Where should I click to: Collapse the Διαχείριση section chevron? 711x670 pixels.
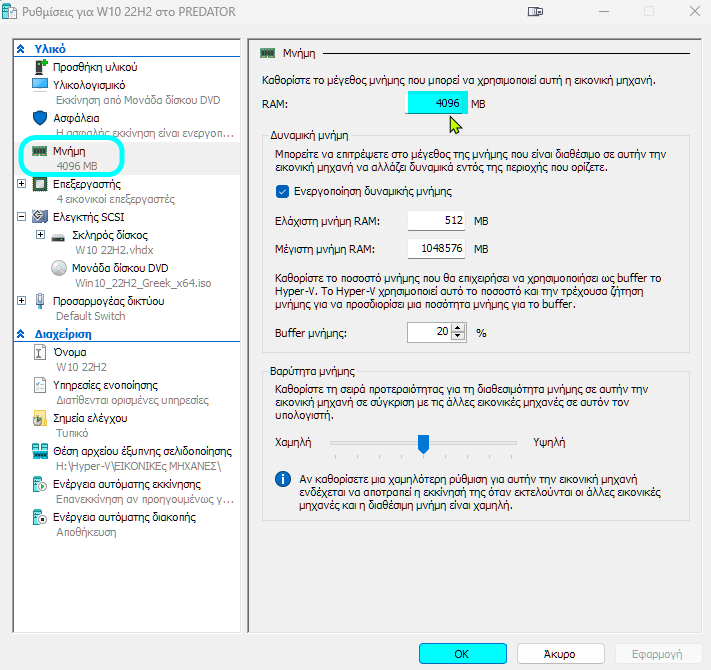coord(21,334)
